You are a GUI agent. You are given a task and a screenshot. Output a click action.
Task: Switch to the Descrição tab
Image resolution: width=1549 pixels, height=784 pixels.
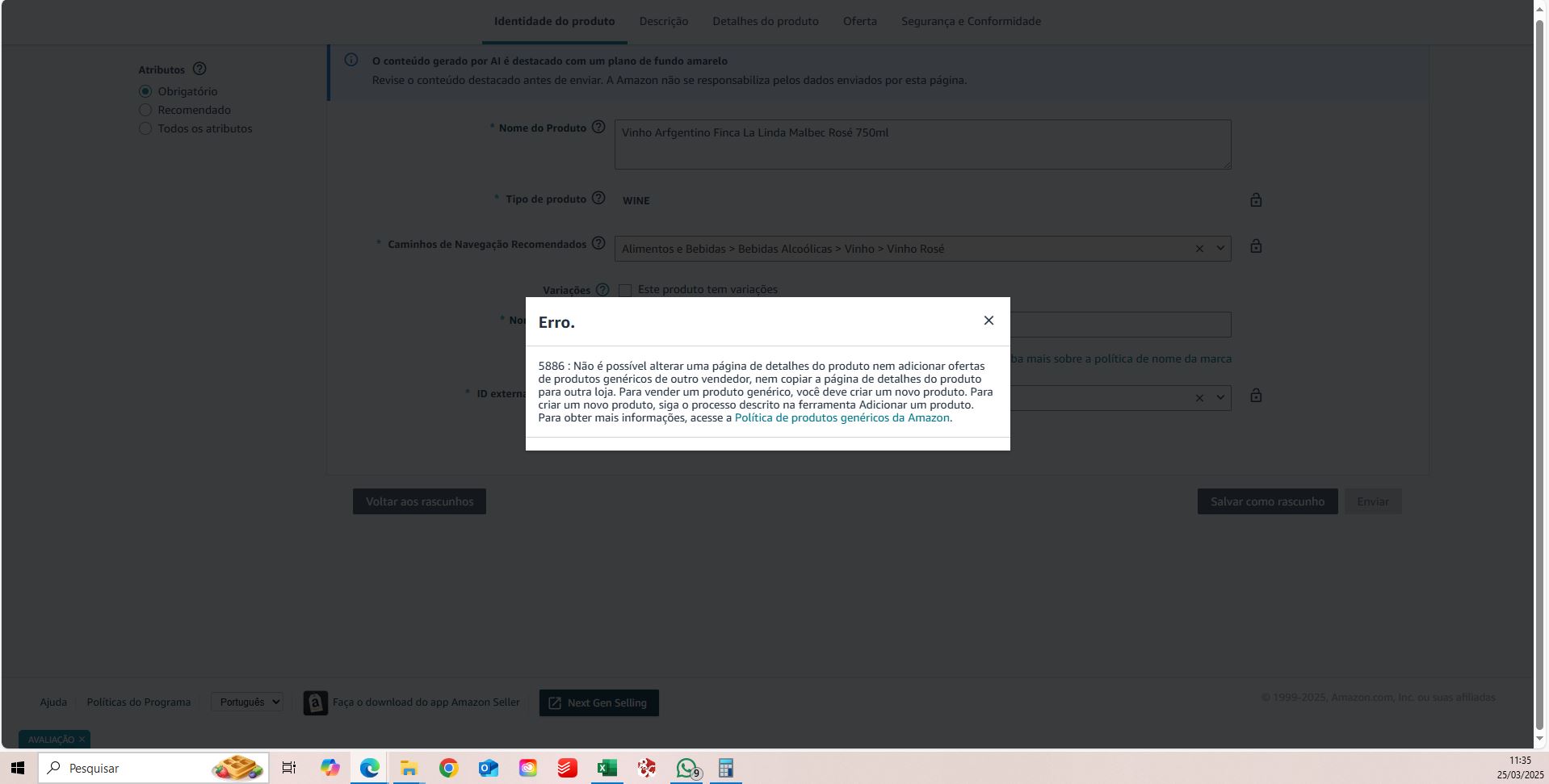pyautogui.click(x=664, y=21)
